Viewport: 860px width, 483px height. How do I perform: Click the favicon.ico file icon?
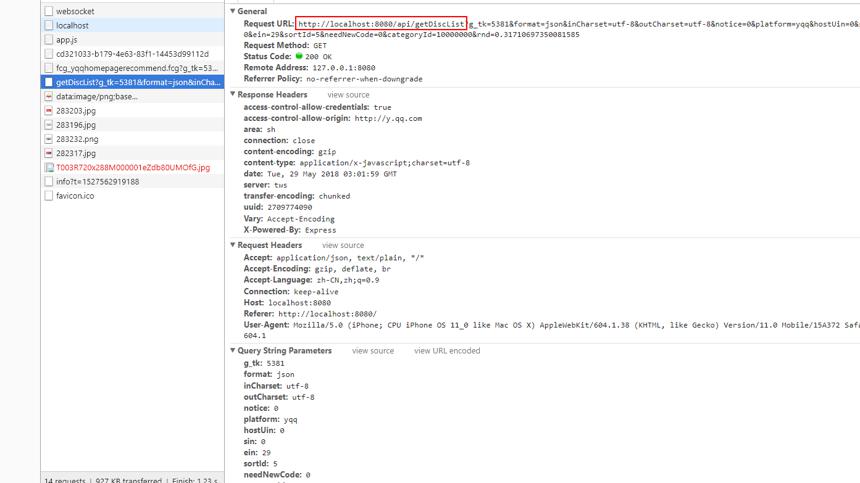click(49, 196)
